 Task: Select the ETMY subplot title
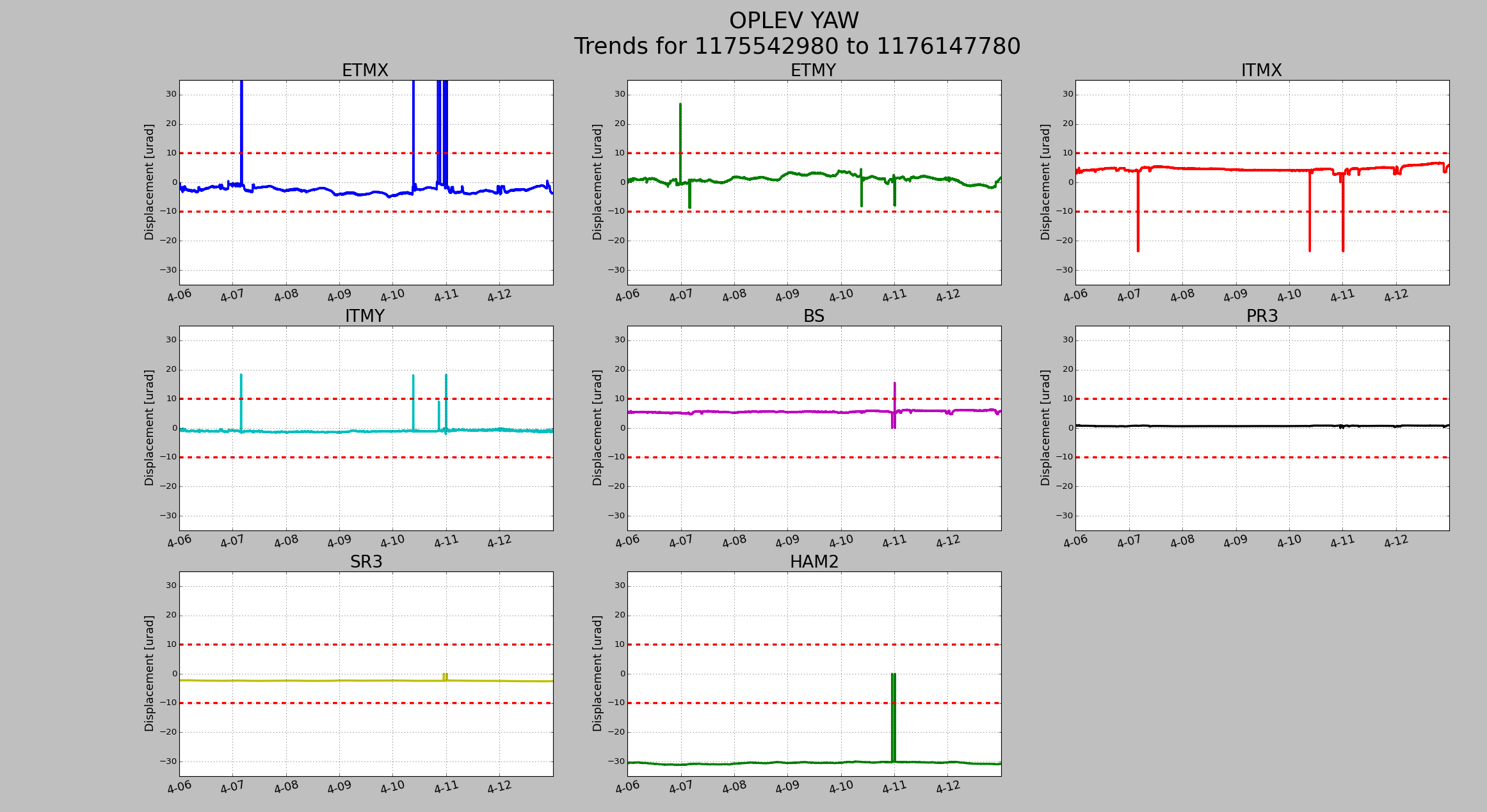[x=813, y=70]
